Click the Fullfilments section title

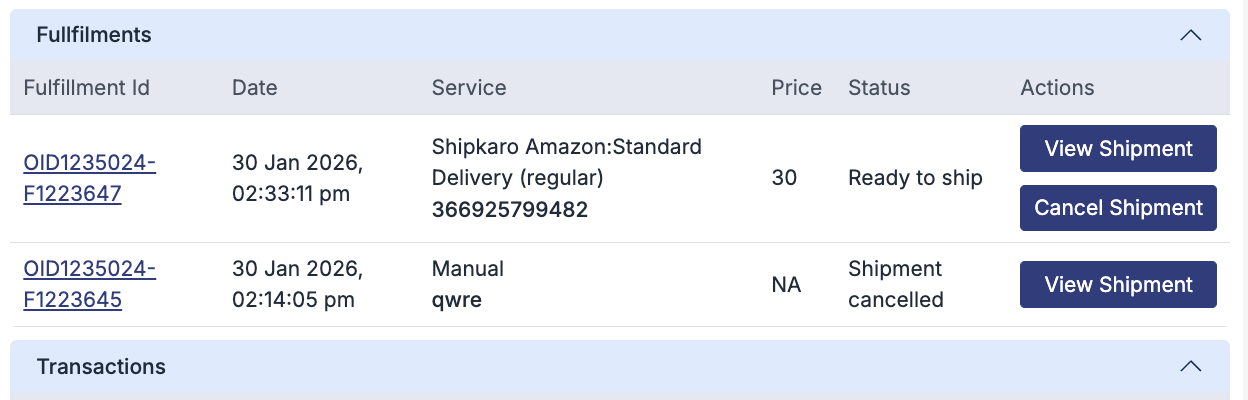click(x=94, y=35)
